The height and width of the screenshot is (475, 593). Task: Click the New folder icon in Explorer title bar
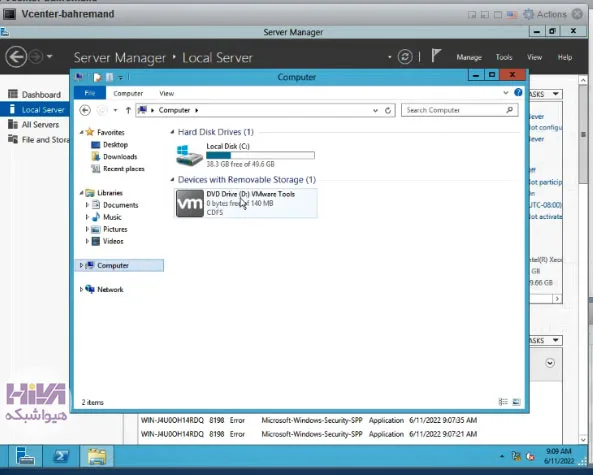pos(109,77)
